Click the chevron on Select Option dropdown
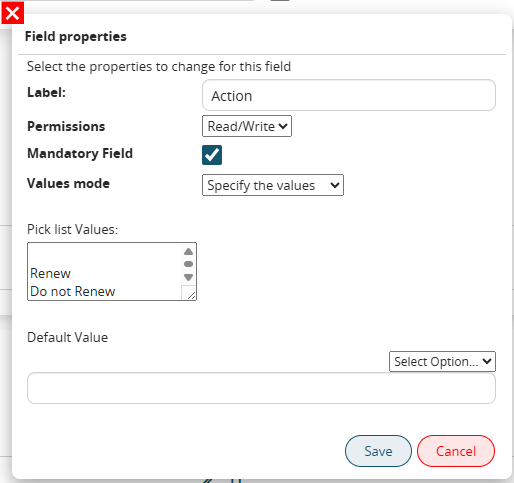The height and width of the screenshot is (483, 514). [x=487, y=361]
